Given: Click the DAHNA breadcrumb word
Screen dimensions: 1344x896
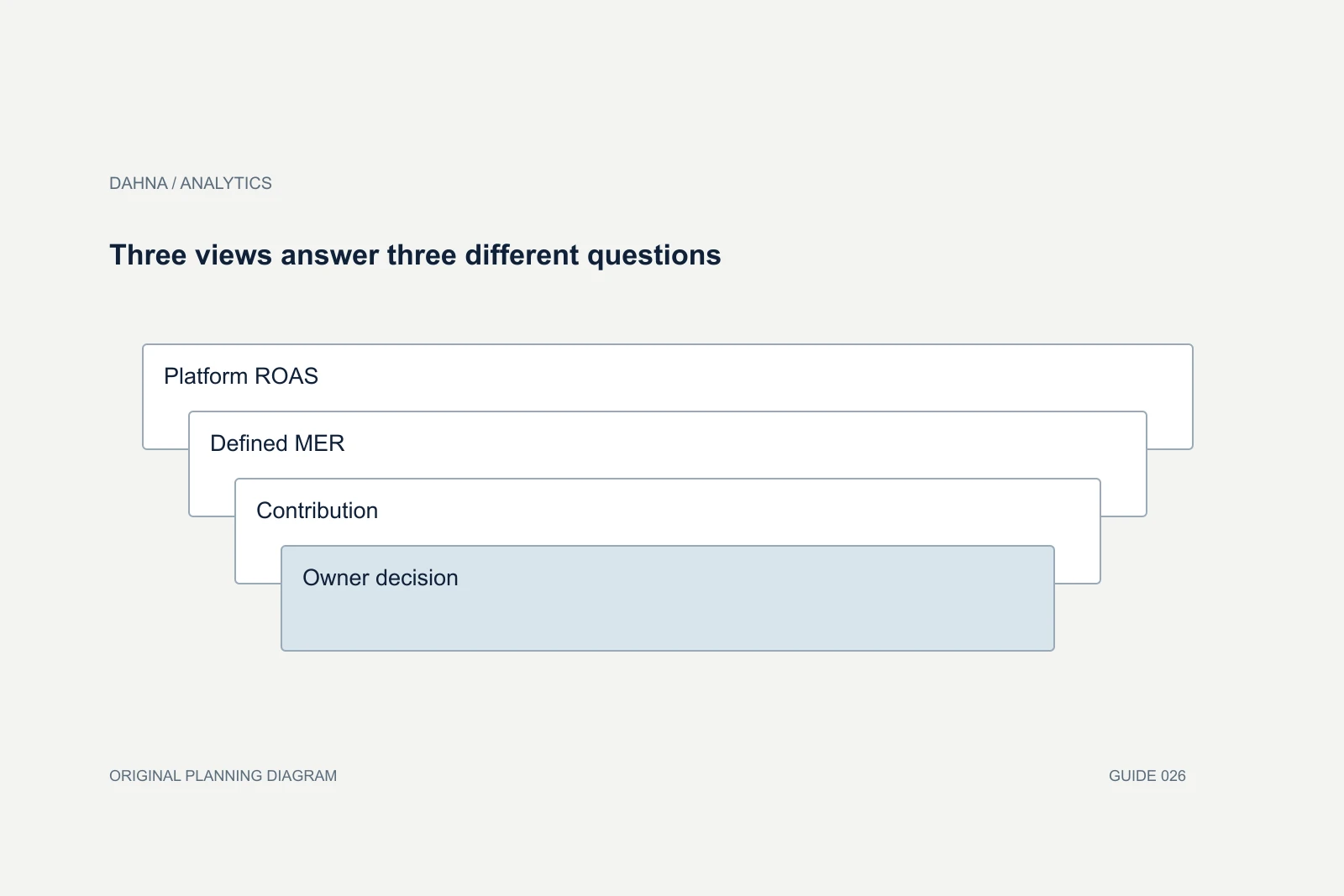Looking at the screenshot, I should click(139, 183).
